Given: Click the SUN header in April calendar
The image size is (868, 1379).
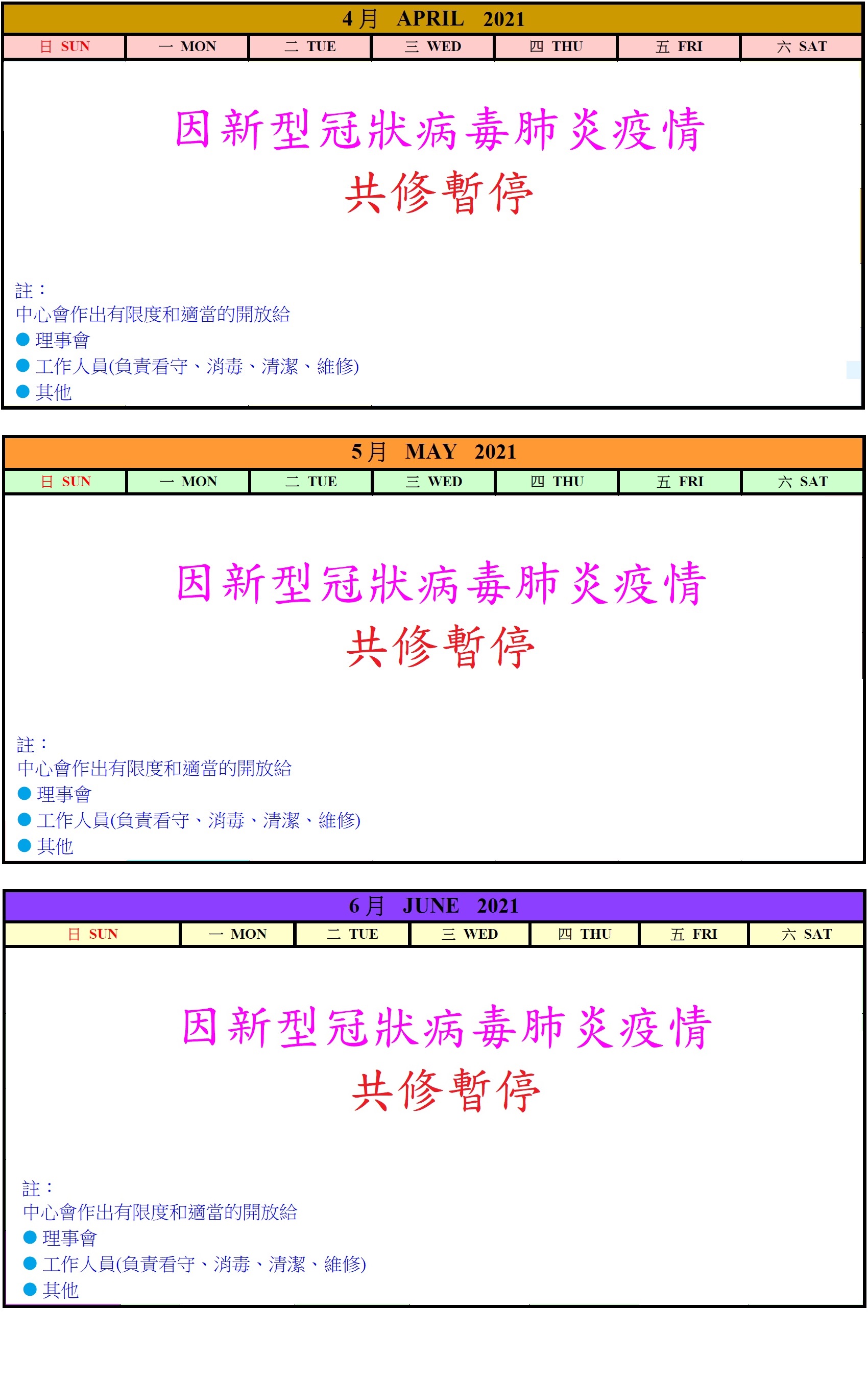Looking at the screenshot, I should [x=64, y=46].
